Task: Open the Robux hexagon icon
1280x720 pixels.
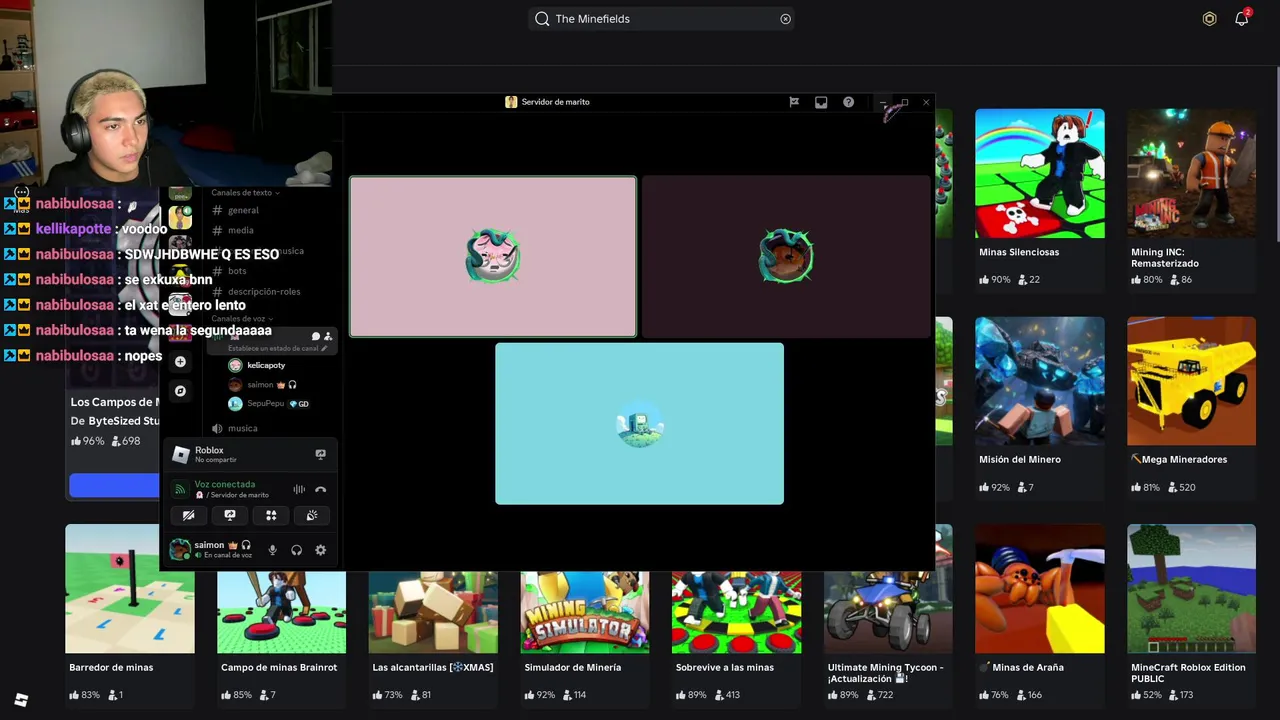Action: 1209,18
